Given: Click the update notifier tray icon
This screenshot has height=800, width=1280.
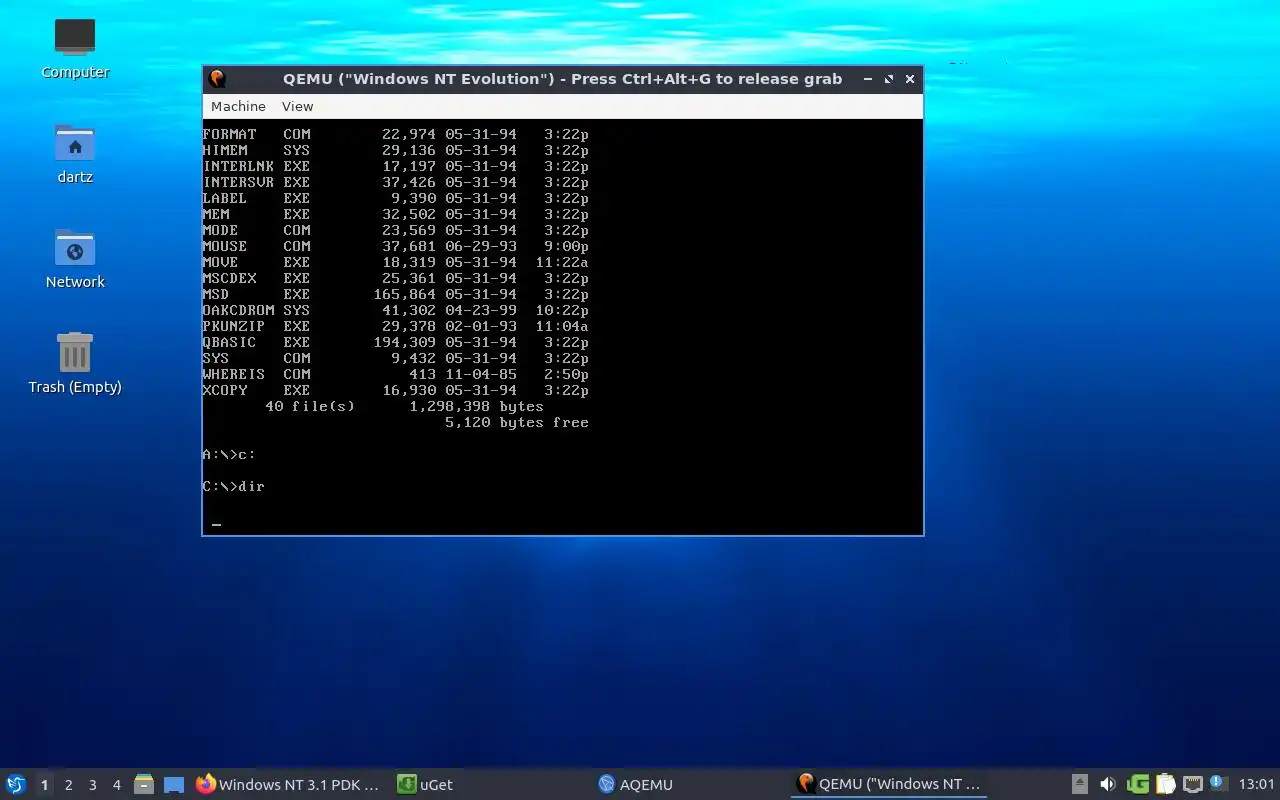Looking at the screenshot, I should click(1217, 783).
